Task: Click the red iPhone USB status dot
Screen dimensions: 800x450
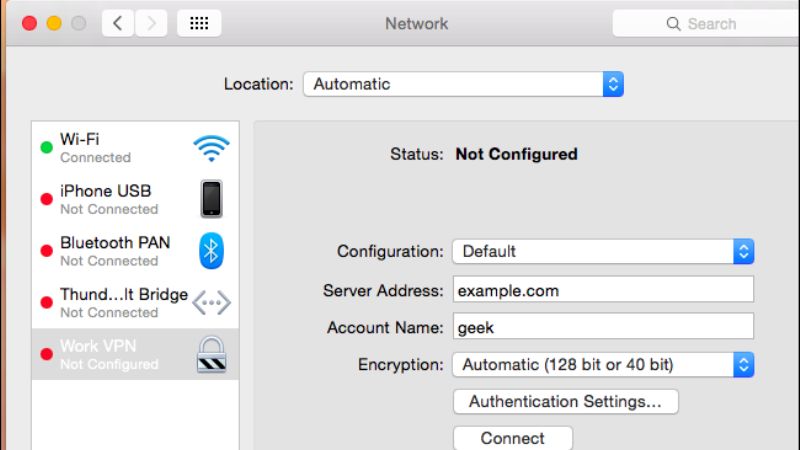Action: (46, 199)
